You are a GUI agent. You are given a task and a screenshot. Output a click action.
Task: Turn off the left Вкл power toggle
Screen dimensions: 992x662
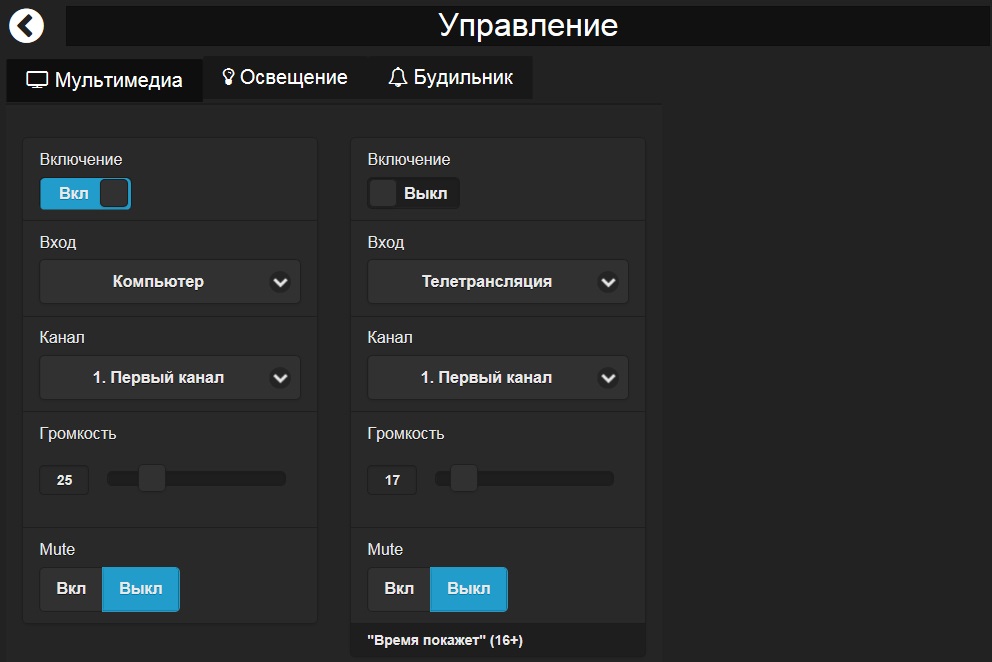(85, 193)
